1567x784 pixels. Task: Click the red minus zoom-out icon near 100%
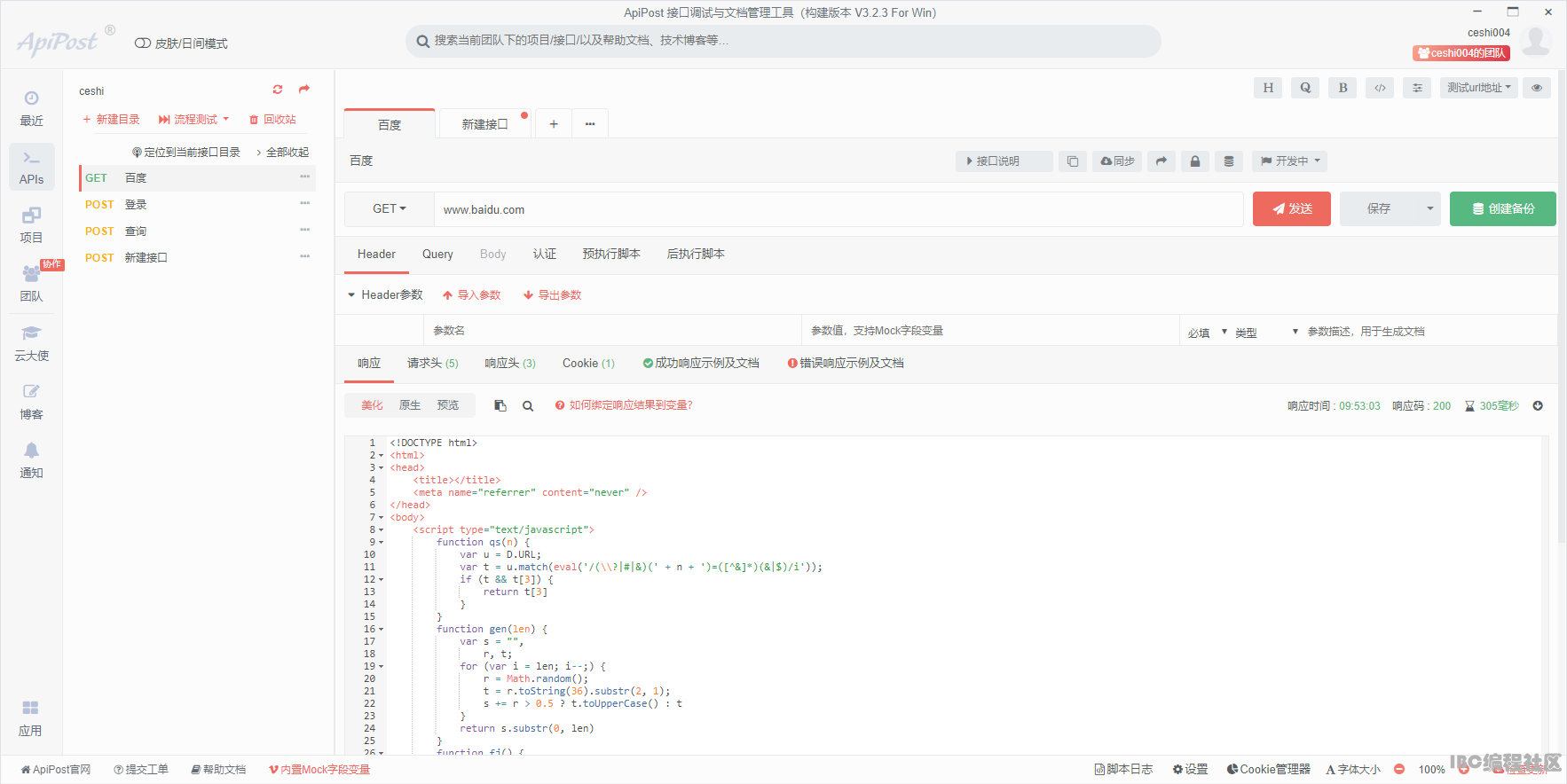coord(1399,770)
